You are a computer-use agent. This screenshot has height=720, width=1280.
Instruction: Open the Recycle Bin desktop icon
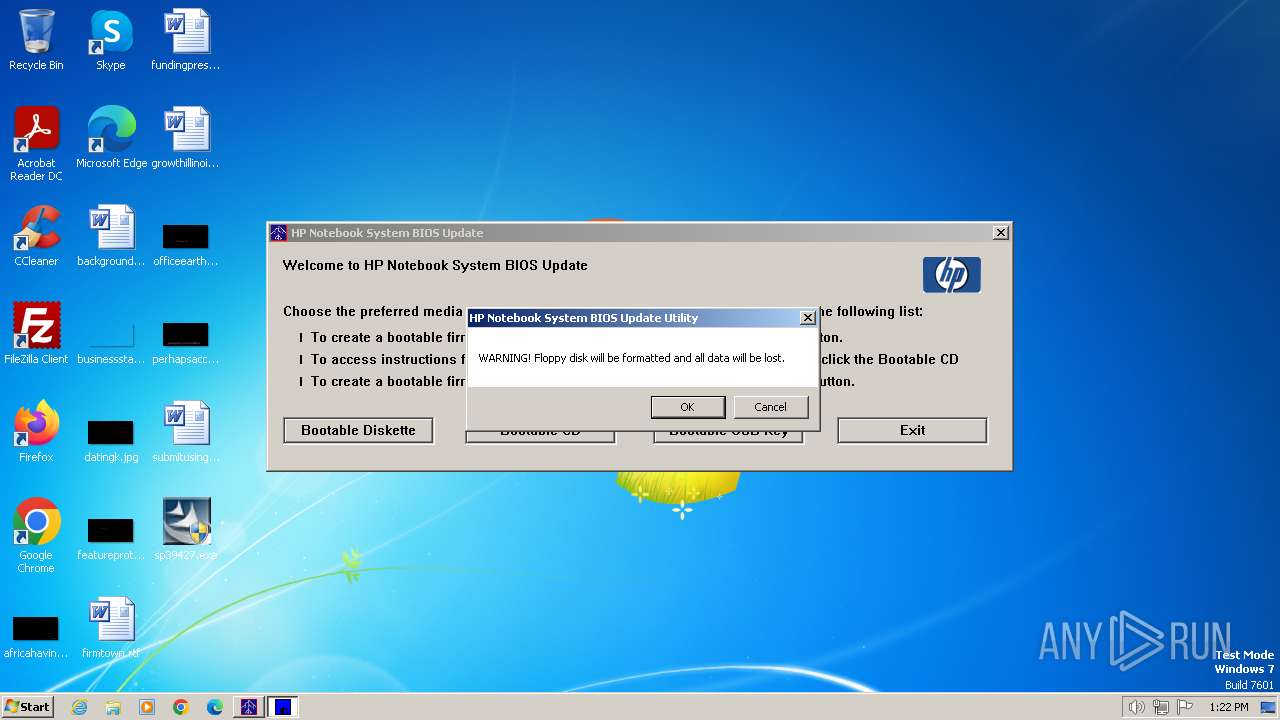click(36, 40)
